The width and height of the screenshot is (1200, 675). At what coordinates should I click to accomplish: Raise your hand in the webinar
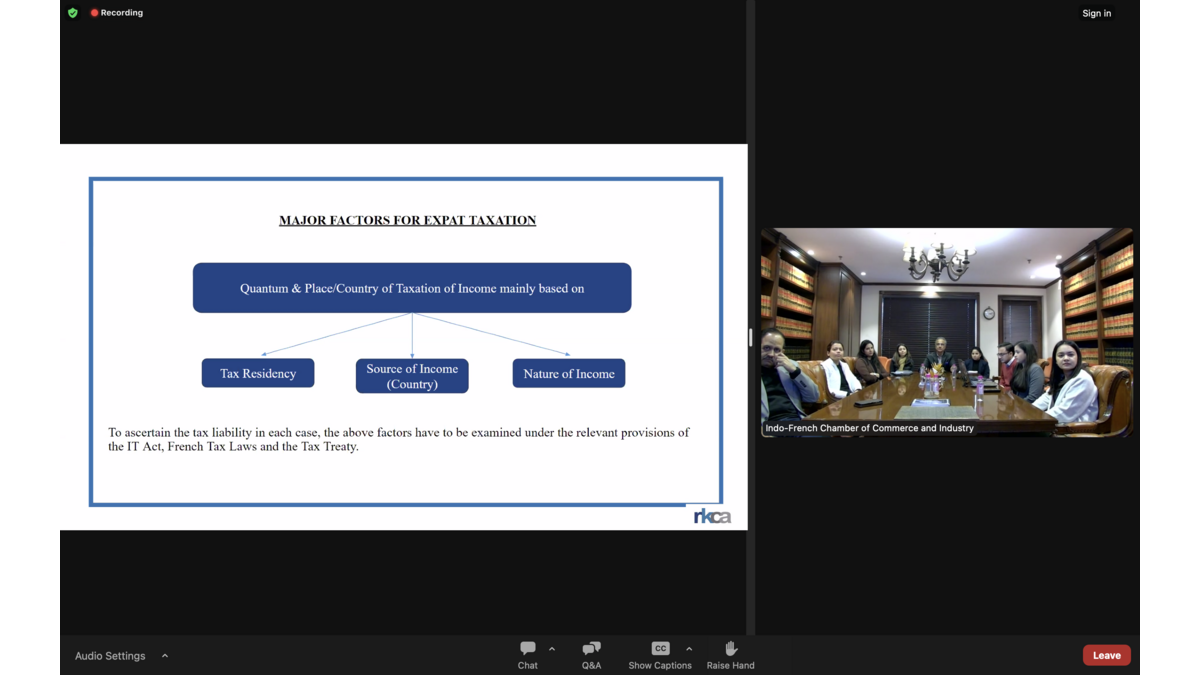(730, 655)
